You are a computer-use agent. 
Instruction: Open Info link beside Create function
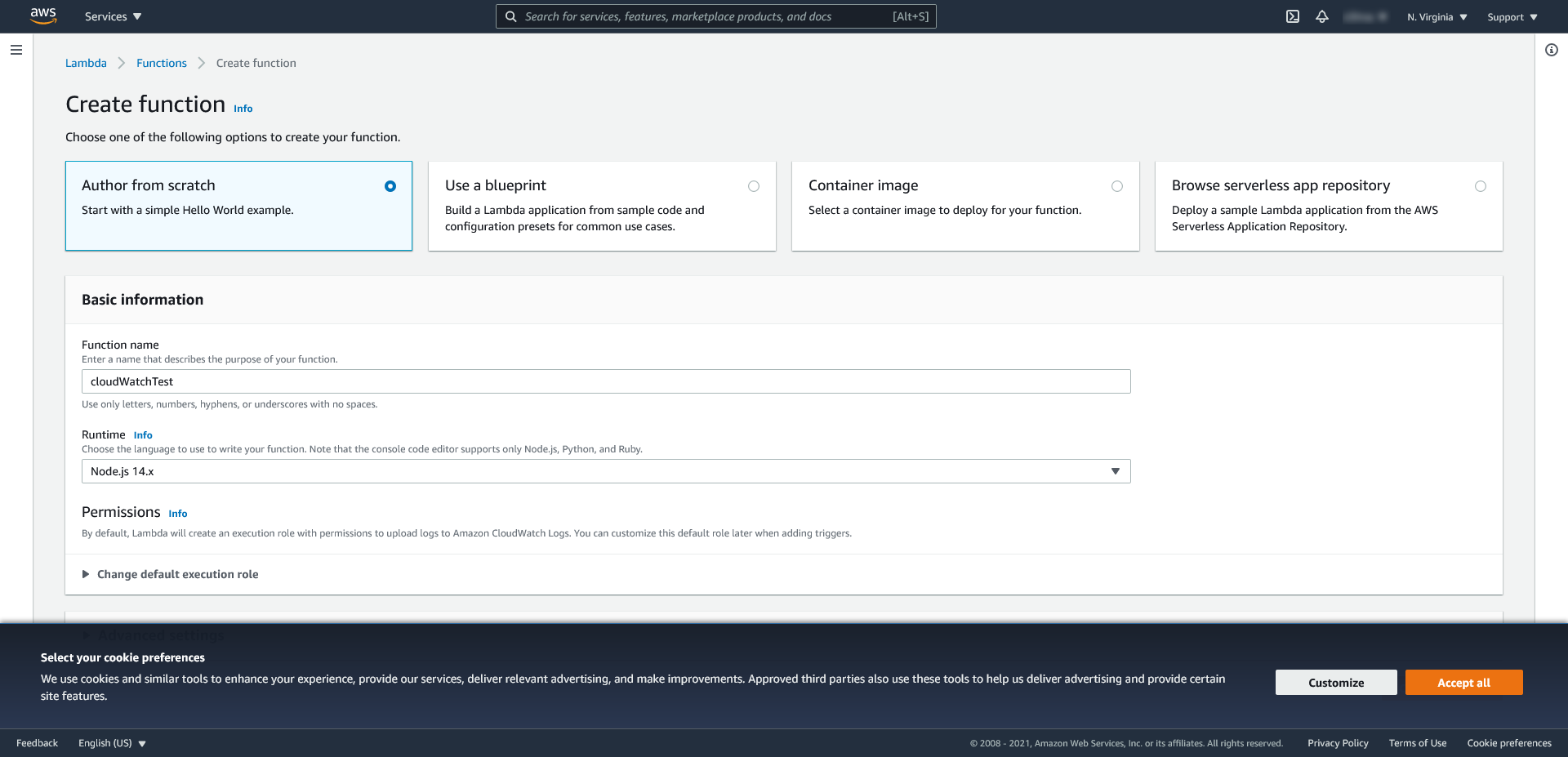point(243,109)
